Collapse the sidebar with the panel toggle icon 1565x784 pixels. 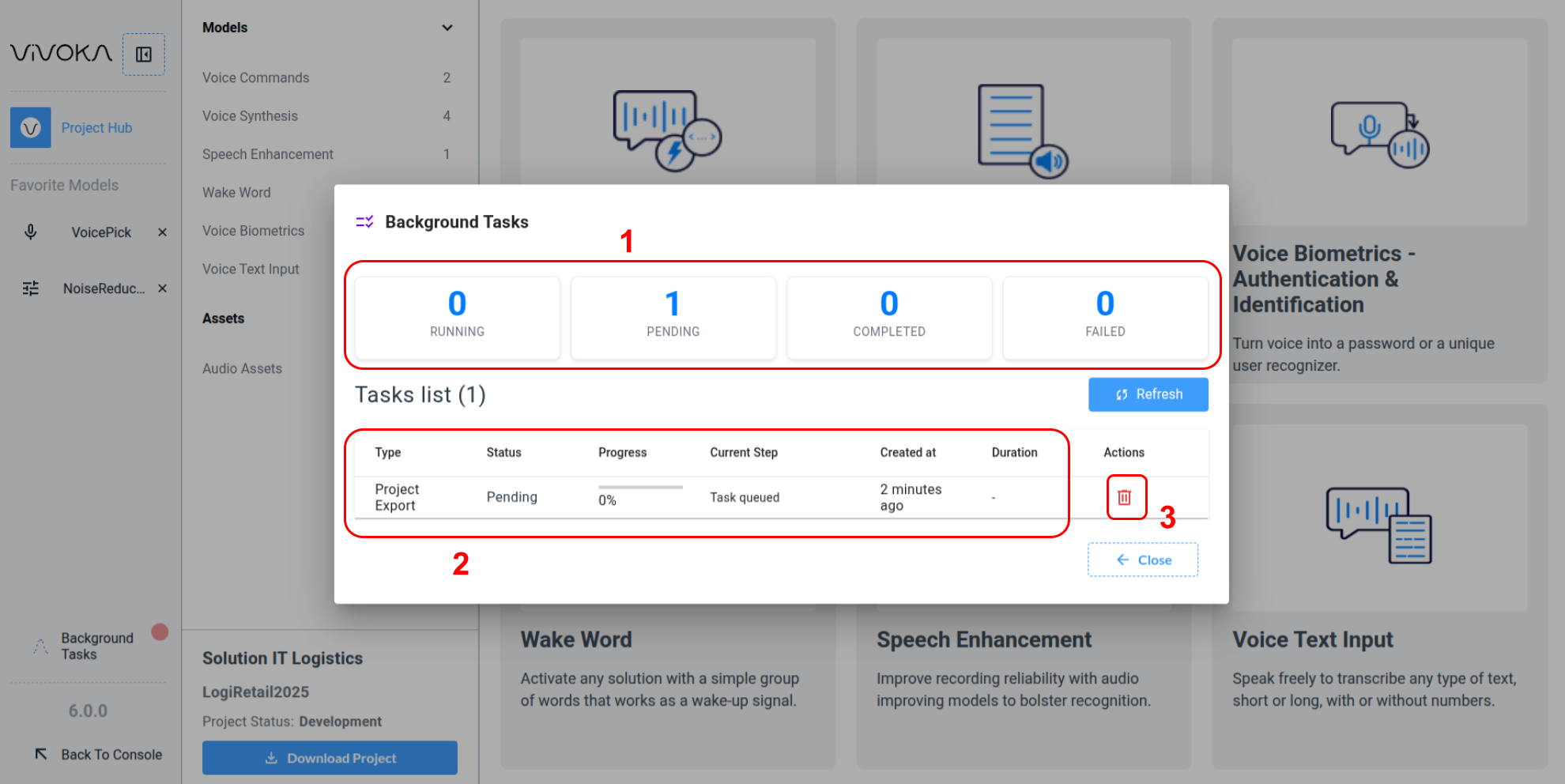coord(144,55)
